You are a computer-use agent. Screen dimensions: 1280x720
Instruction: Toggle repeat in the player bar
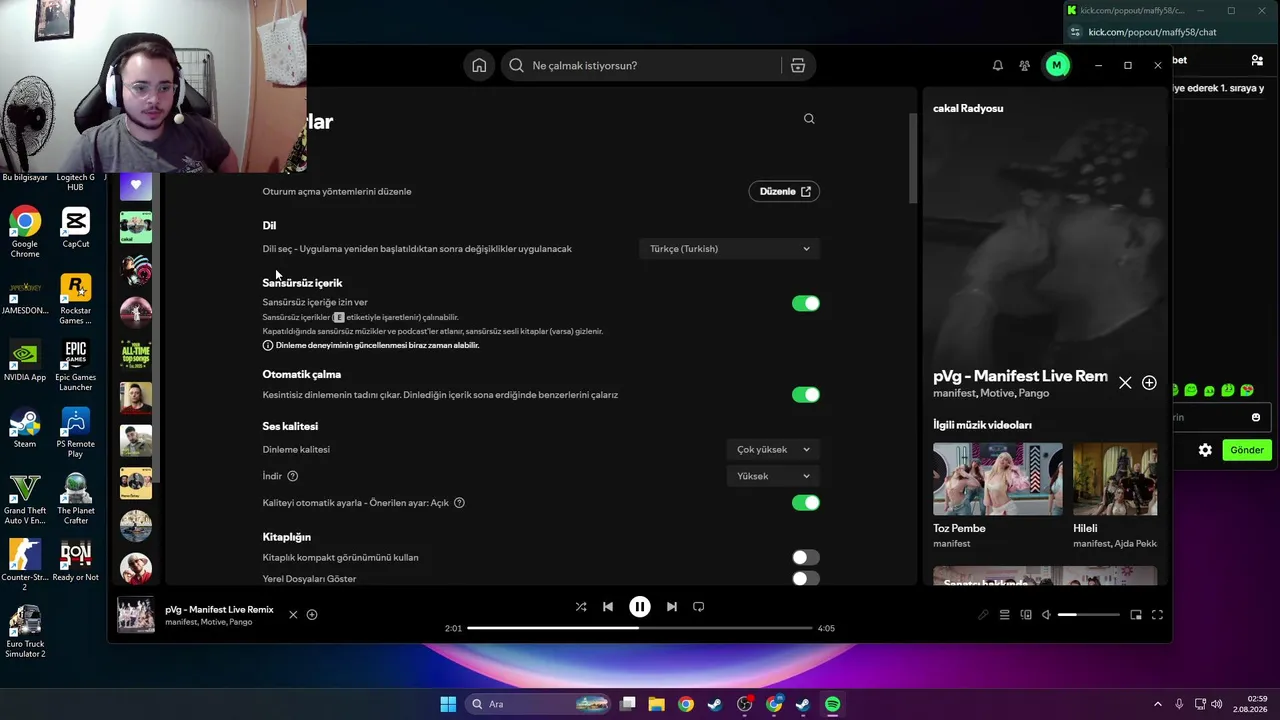click(699, 607)
